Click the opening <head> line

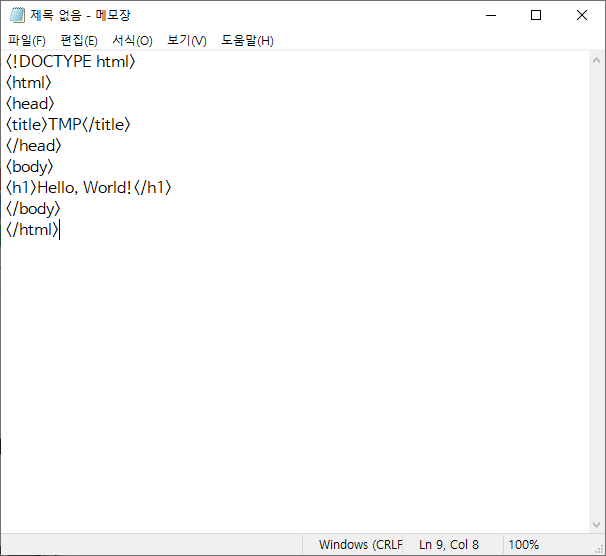(x=30, y=104)
